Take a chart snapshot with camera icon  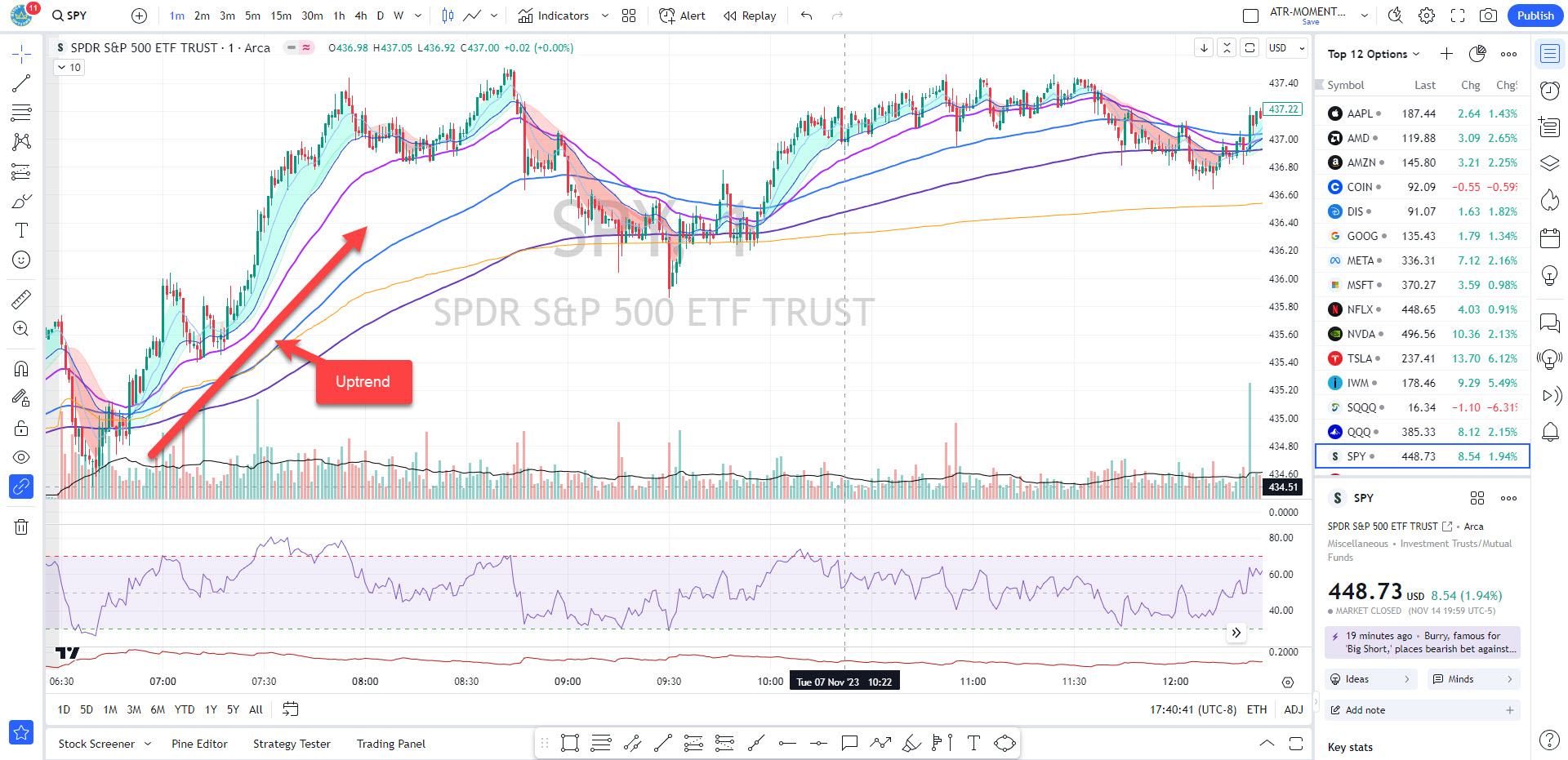pos(1488,16)
